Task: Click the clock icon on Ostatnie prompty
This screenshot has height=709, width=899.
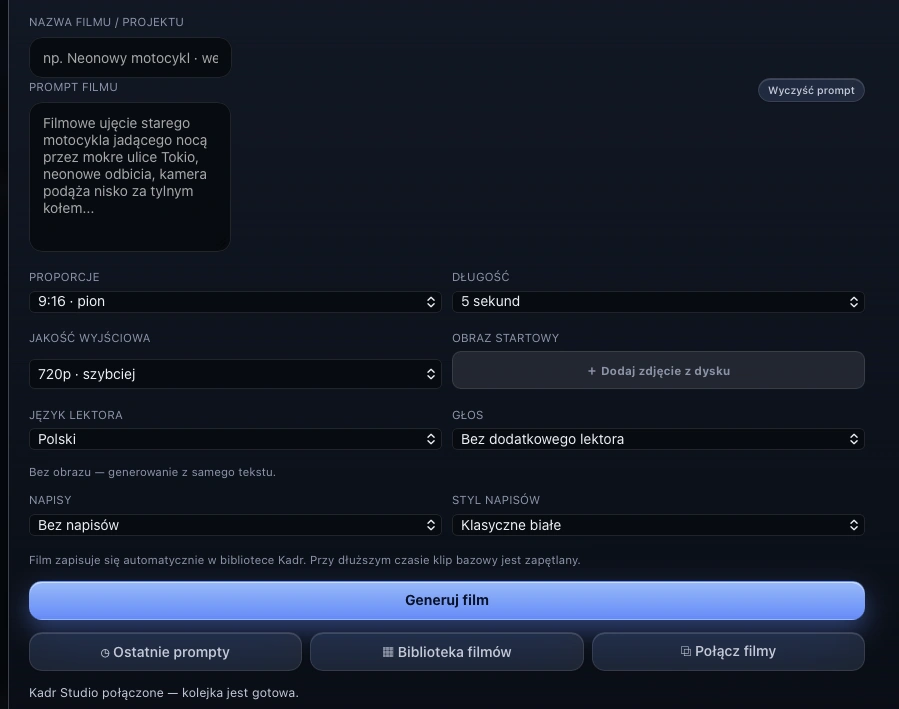Action: [105, 653]
